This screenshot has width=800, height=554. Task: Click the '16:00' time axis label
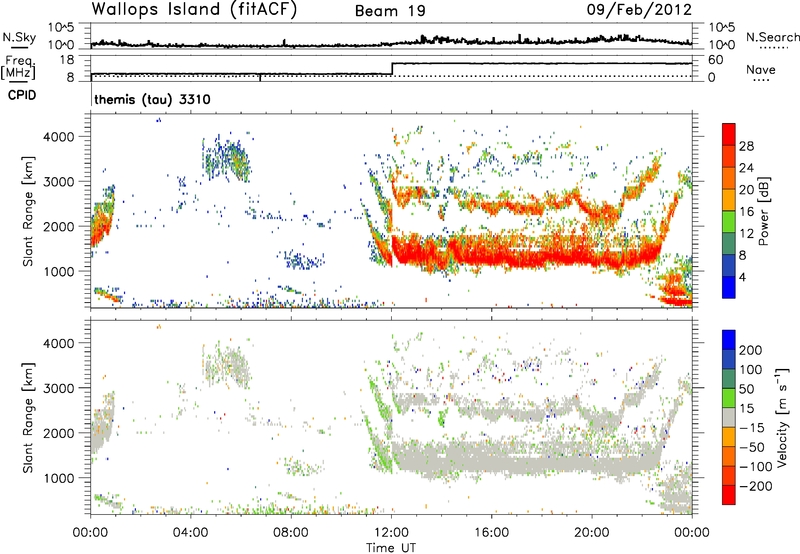click(x=491, y=533)
